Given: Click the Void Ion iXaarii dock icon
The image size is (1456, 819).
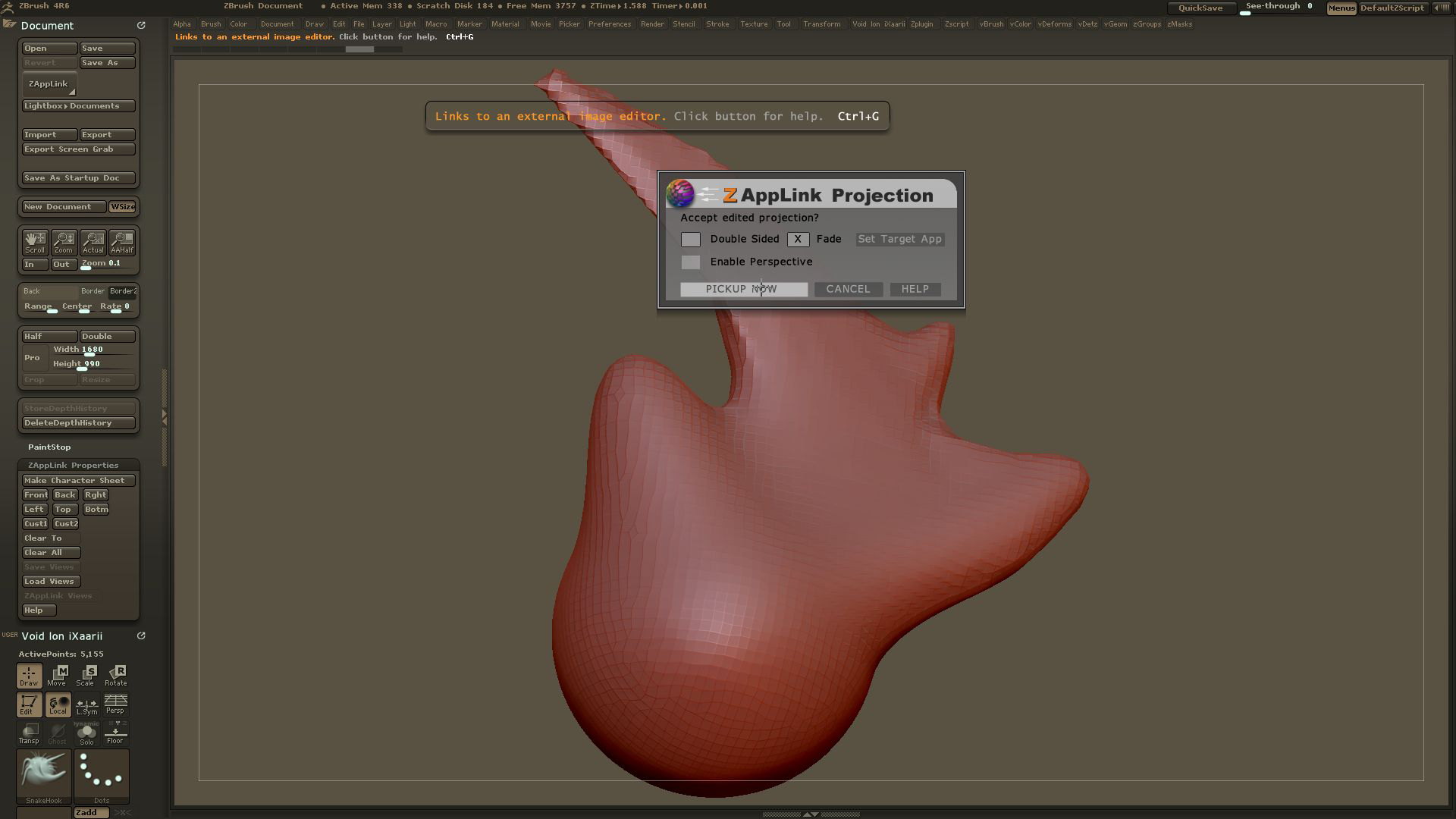Looking at the screenshot, I should pos(141,636).
